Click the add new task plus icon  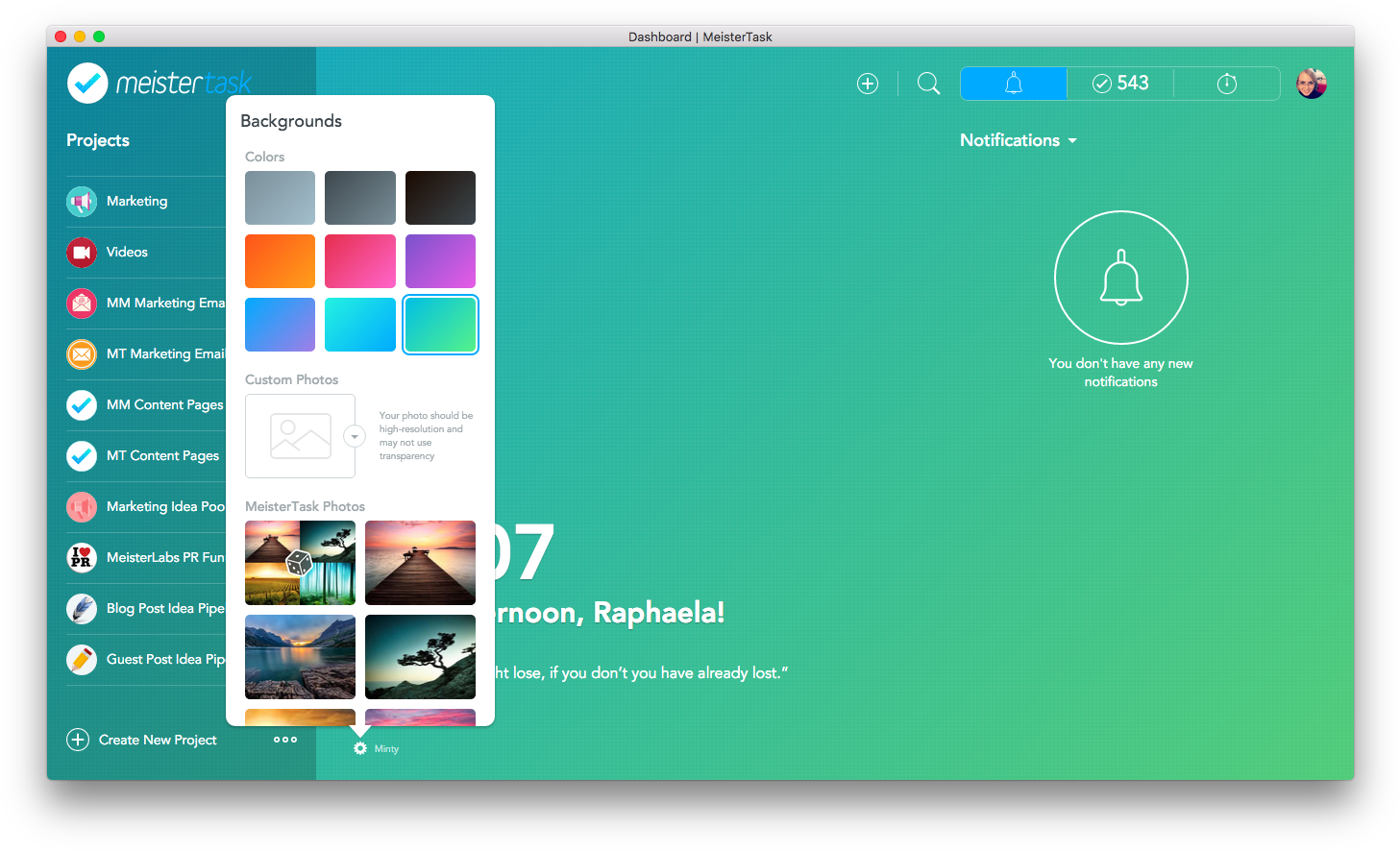tap(868, 84)
